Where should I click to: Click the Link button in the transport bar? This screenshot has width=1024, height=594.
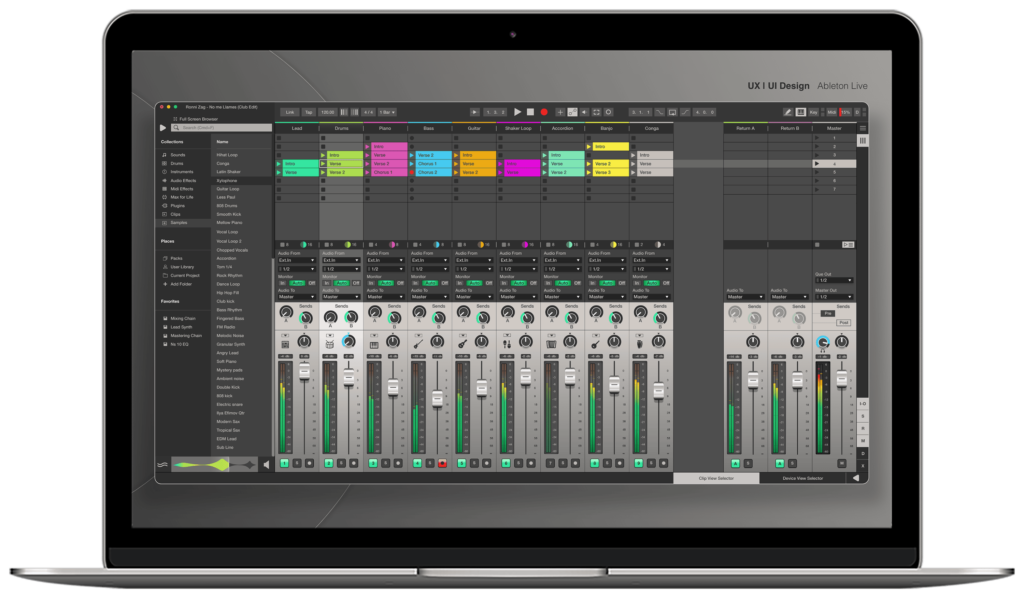(x=289, y=112)
